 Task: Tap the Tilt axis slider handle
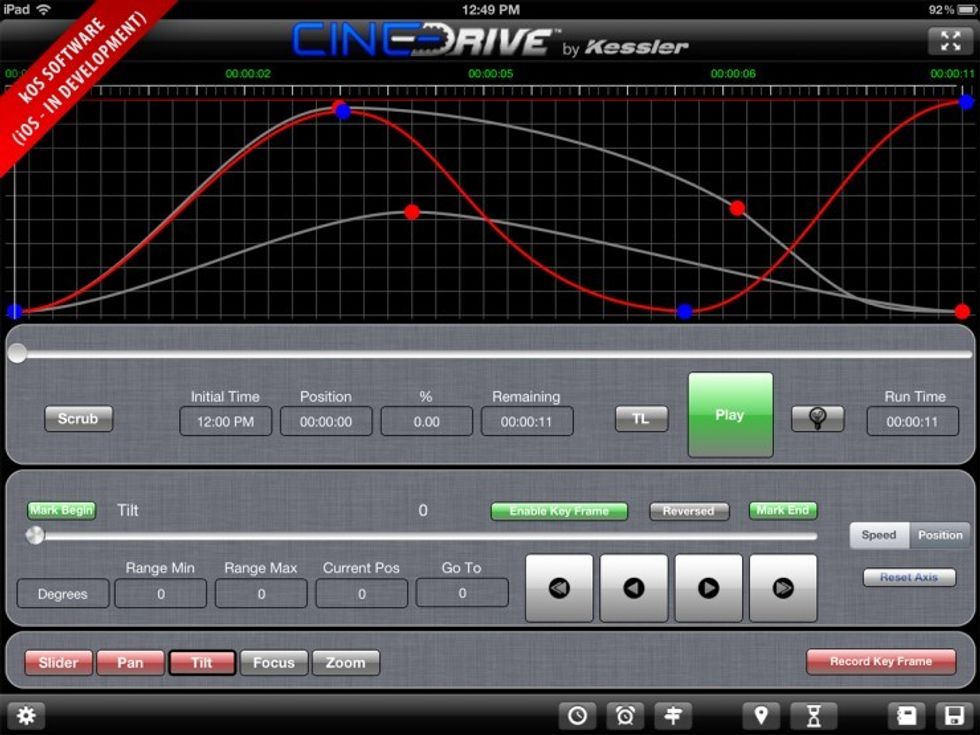point(35,536)
